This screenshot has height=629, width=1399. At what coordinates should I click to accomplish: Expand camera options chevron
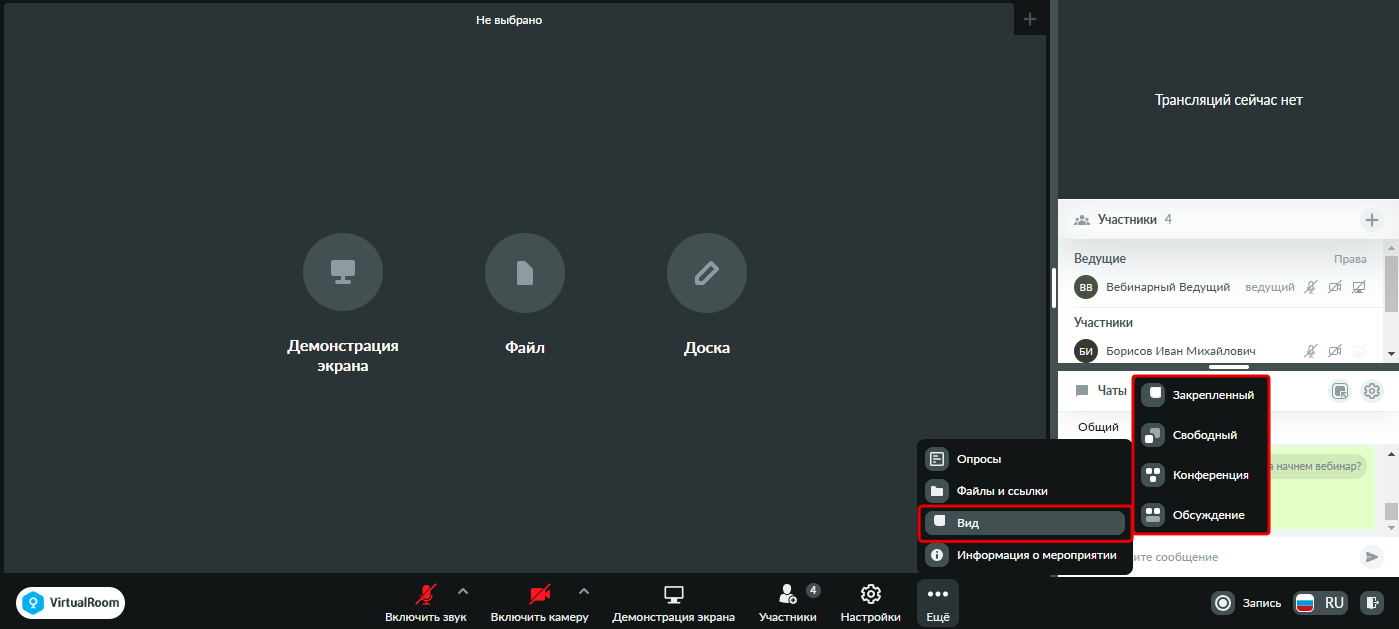pyautogui.click(x=584, y=591)
